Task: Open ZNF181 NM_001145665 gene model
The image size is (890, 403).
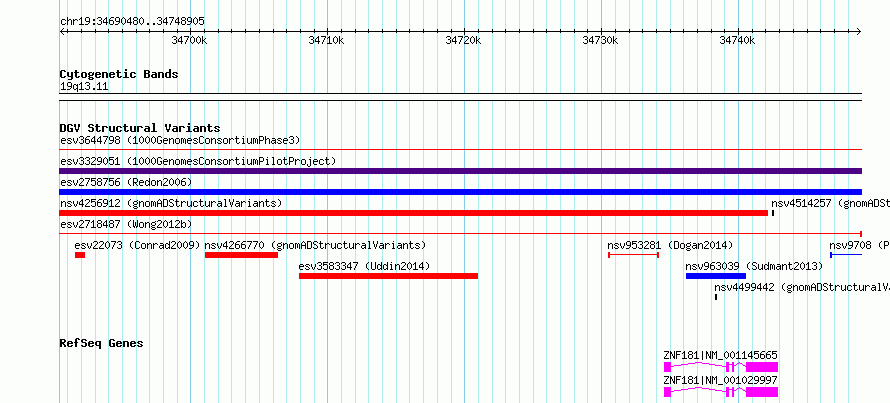Action: pyautogui.click(x=721, y=367)
